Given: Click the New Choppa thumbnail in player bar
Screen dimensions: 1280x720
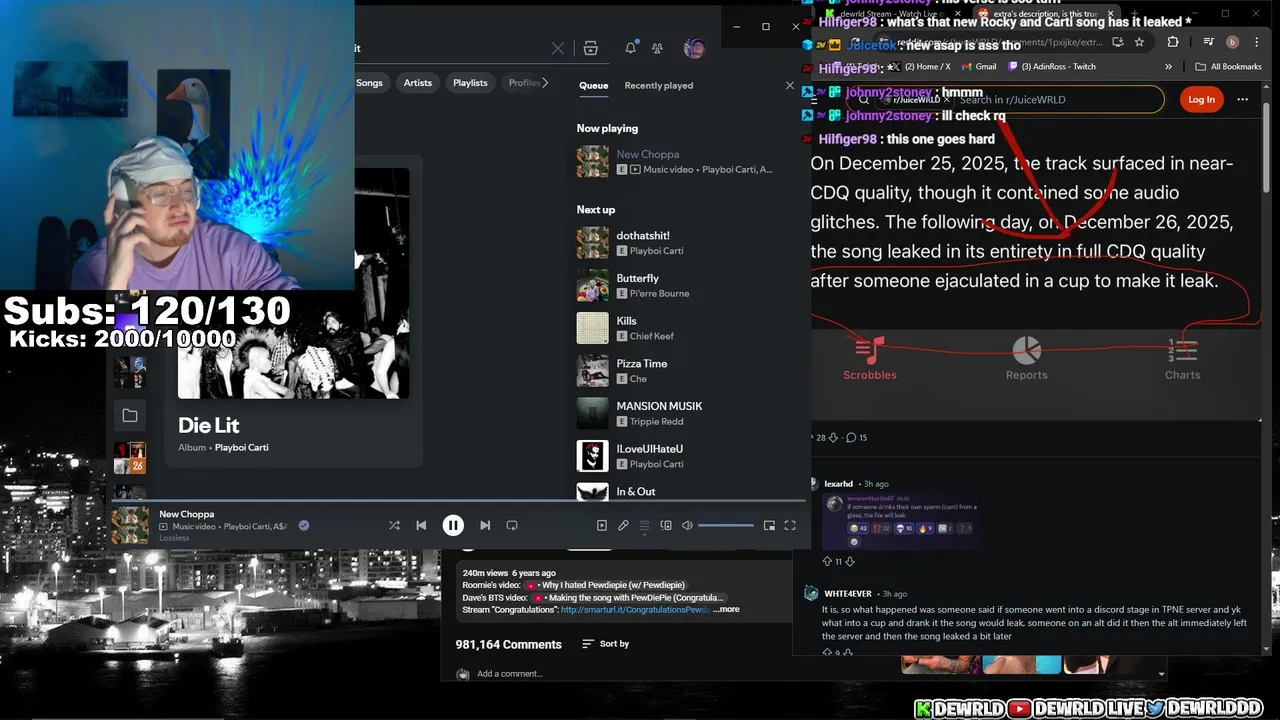Looking at the screenshot, I should click(x=130, y=525).
